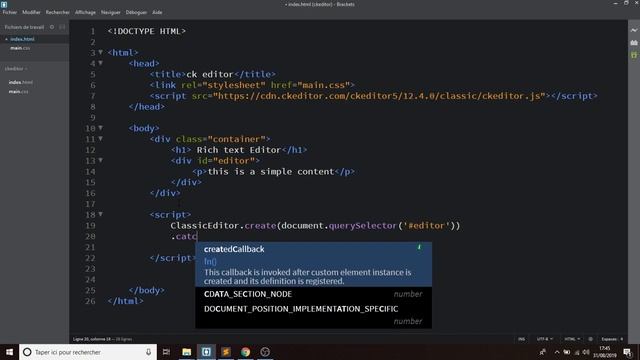Open the Déboguer menu
Image resolution: width=640 pixels, height=360 pixels.
click(136, 12)
